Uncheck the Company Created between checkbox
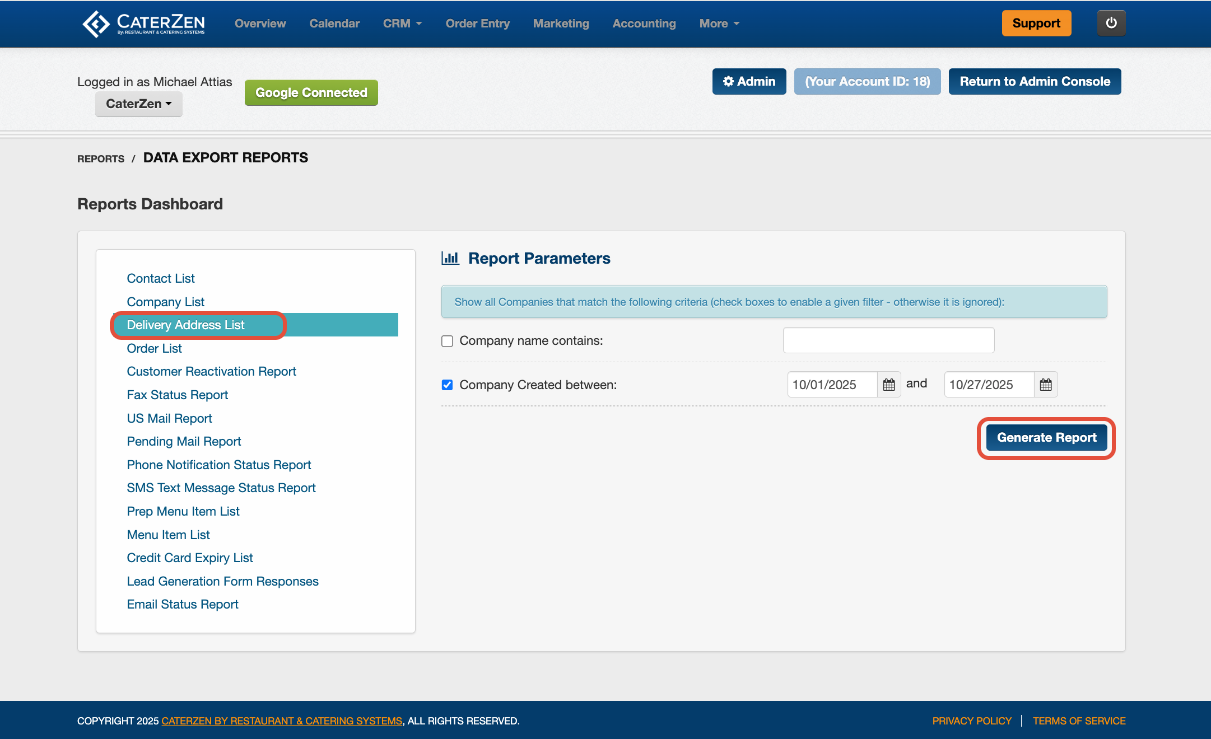1211x739 pixels. 447,384
